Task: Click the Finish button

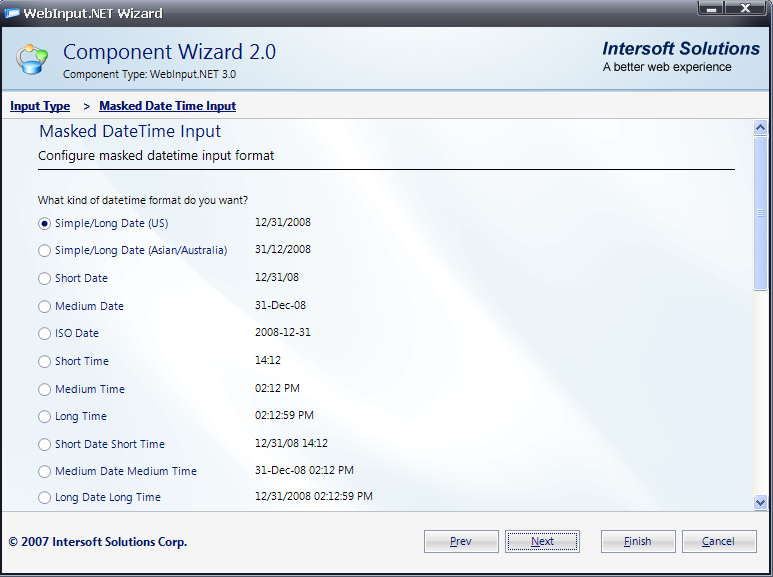Action: pyautogui.click(x=638, y=541)
